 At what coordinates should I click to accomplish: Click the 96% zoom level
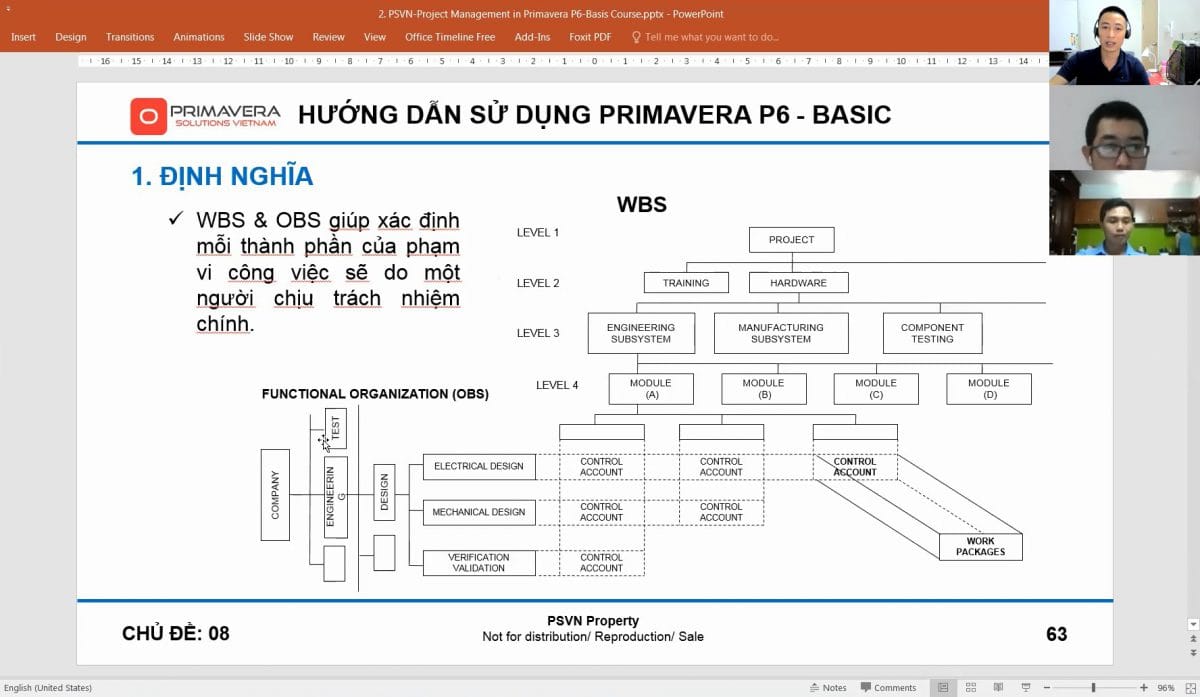[1166, 688]
